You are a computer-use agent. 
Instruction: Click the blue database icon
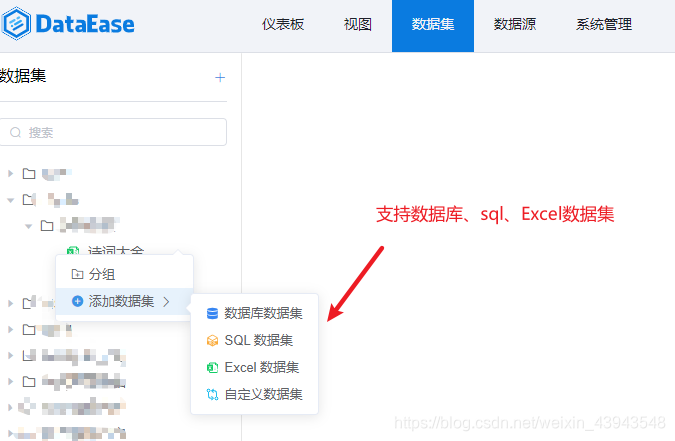[212, 314]
